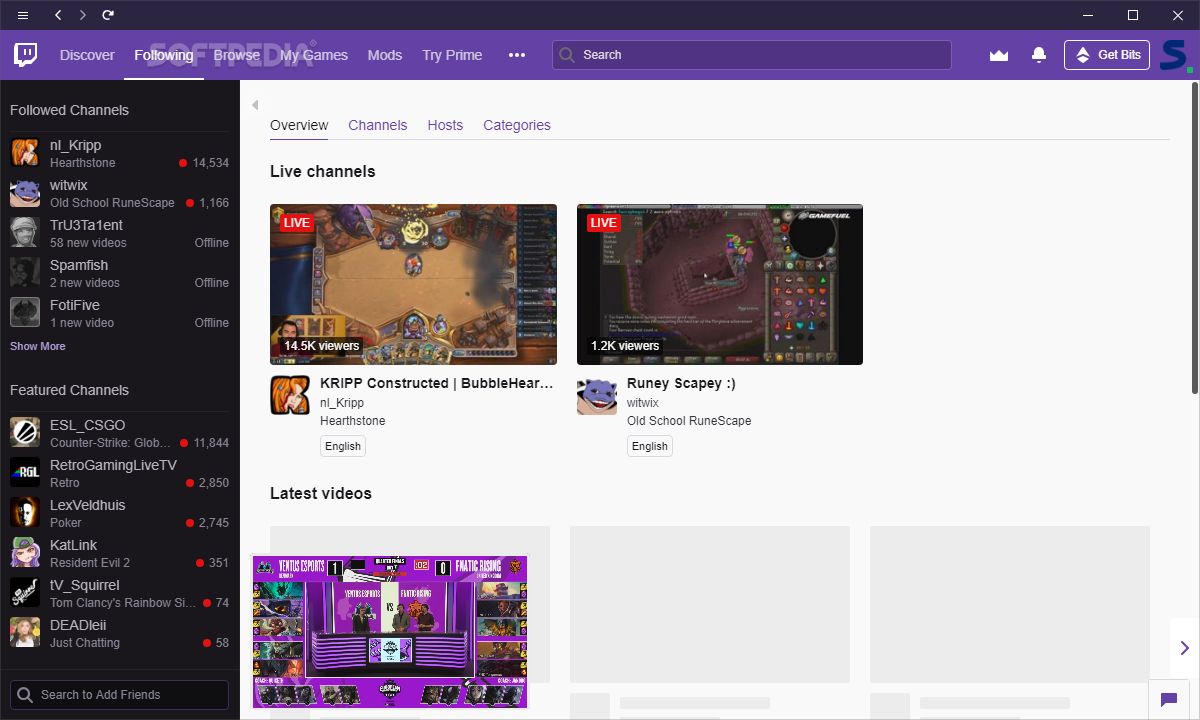
Task: Open the Following tab
Action: tap(164, 55)
